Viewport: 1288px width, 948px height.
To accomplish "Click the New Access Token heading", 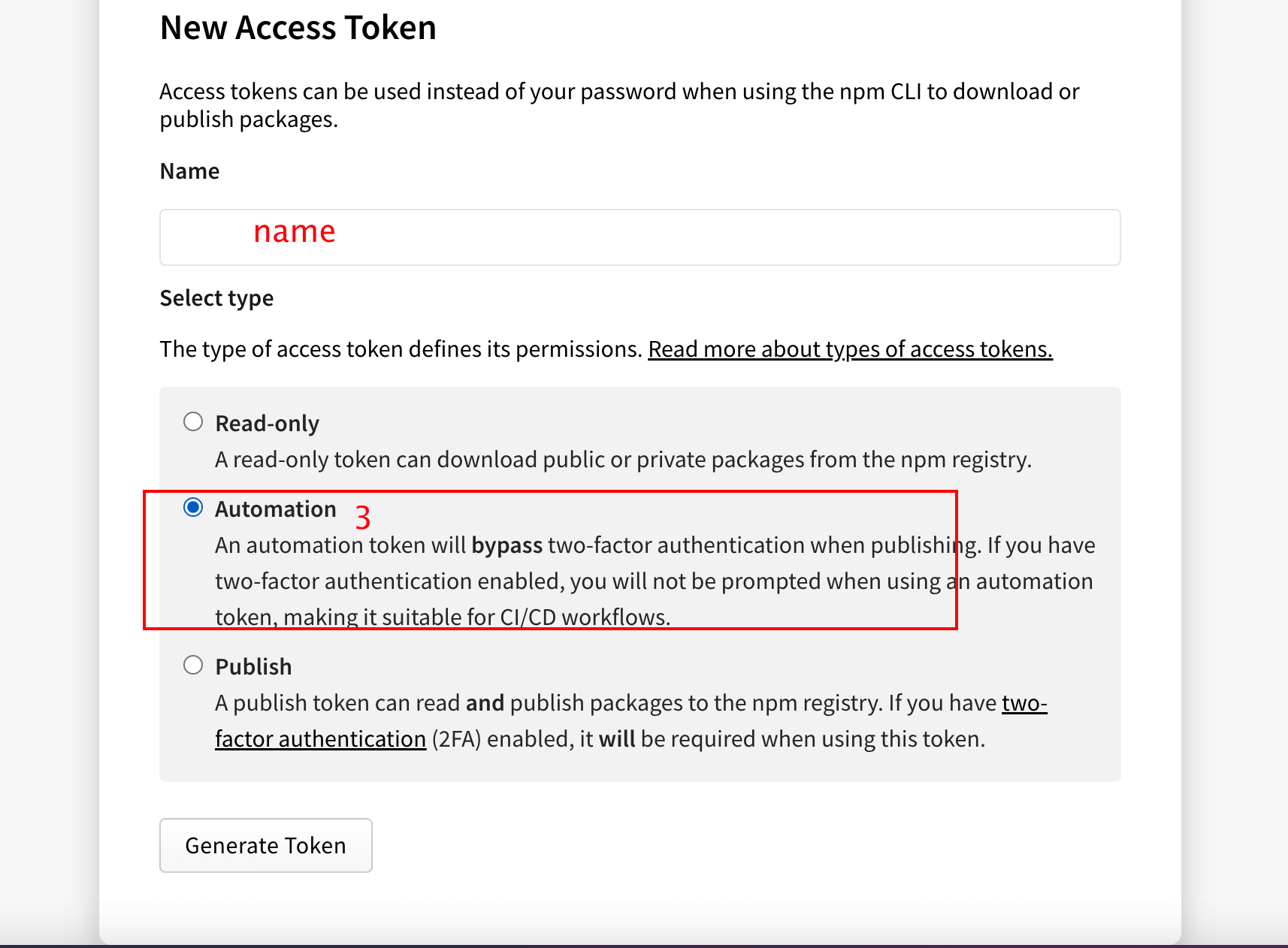I will click(298, 28).
